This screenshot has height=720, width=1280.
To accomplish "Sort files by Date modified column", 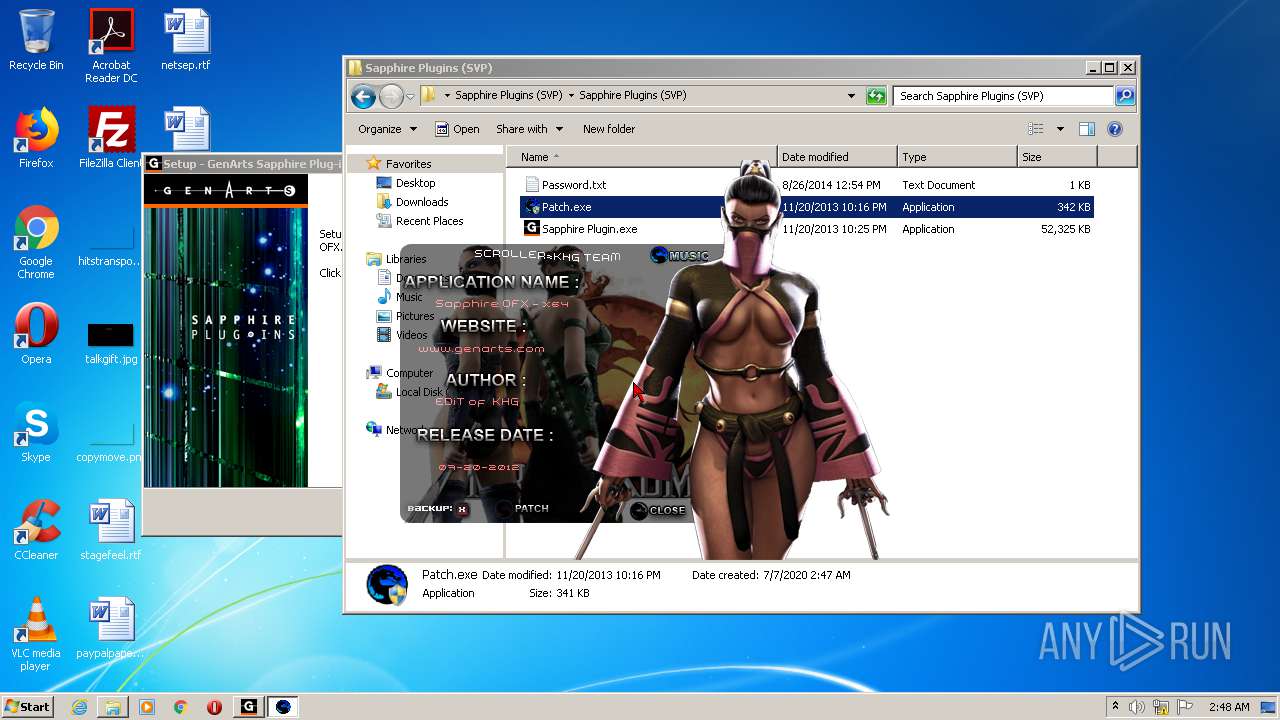I will coord(837,157).
